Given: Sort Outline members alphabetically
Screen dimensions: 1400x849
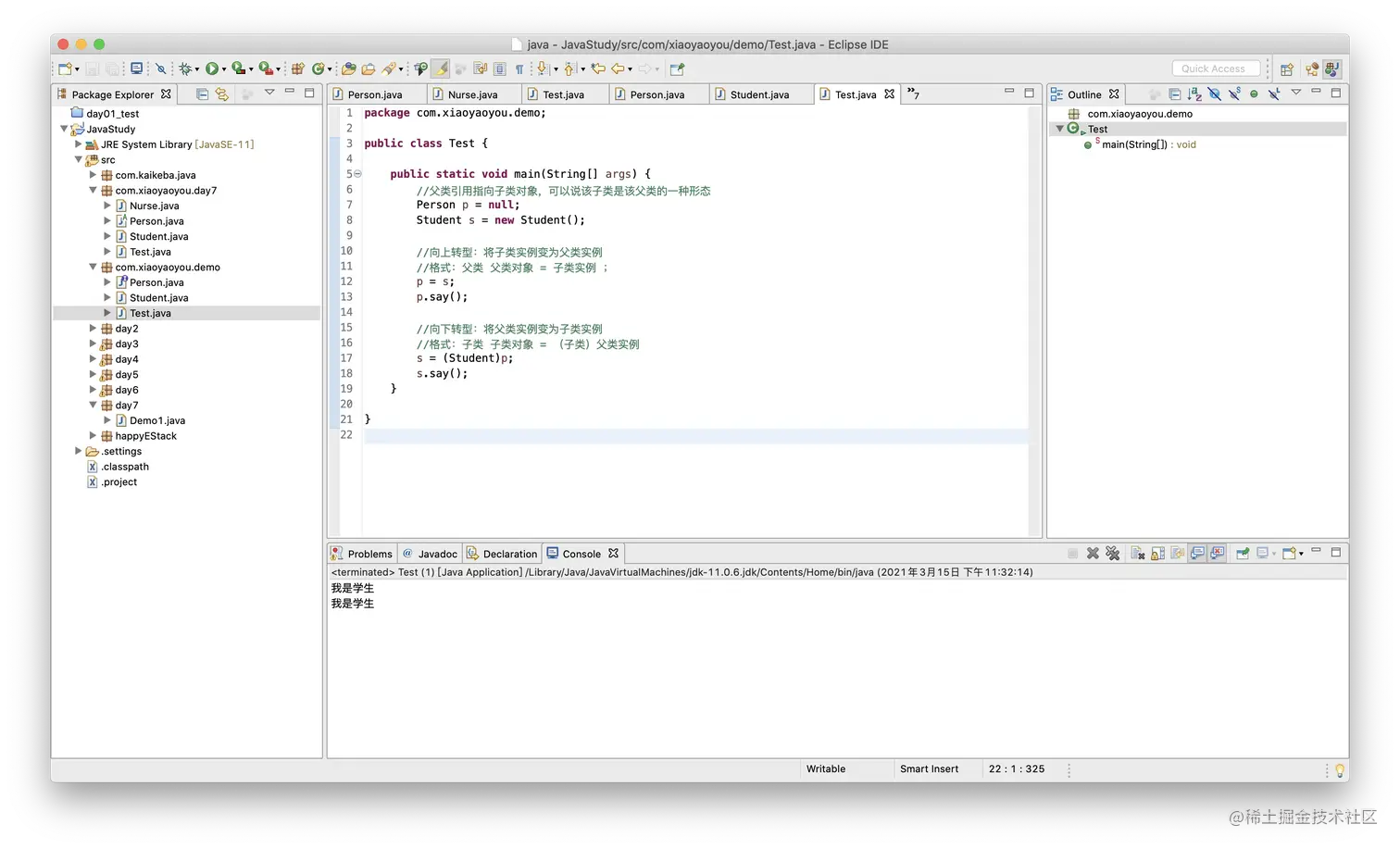Looking at the screenshot, I should click(1194, 94).
